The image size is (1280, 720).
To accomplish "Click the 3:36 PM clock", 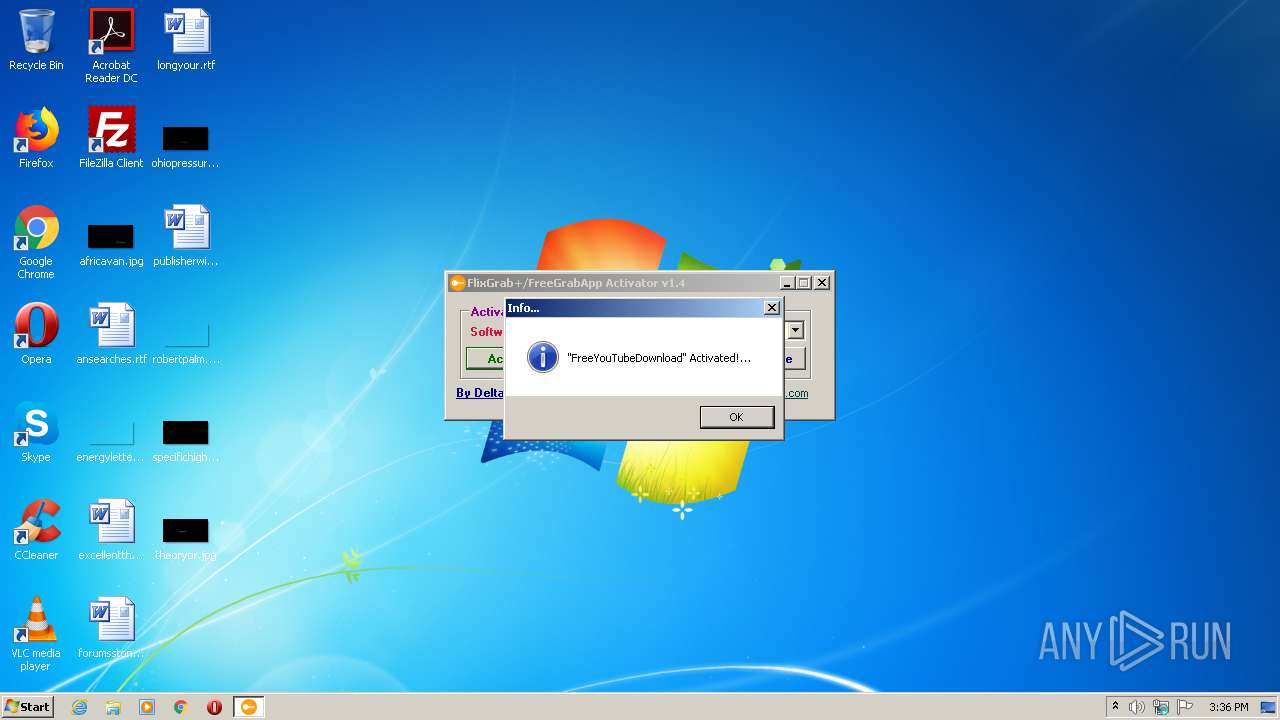I will click(1228, 707).
